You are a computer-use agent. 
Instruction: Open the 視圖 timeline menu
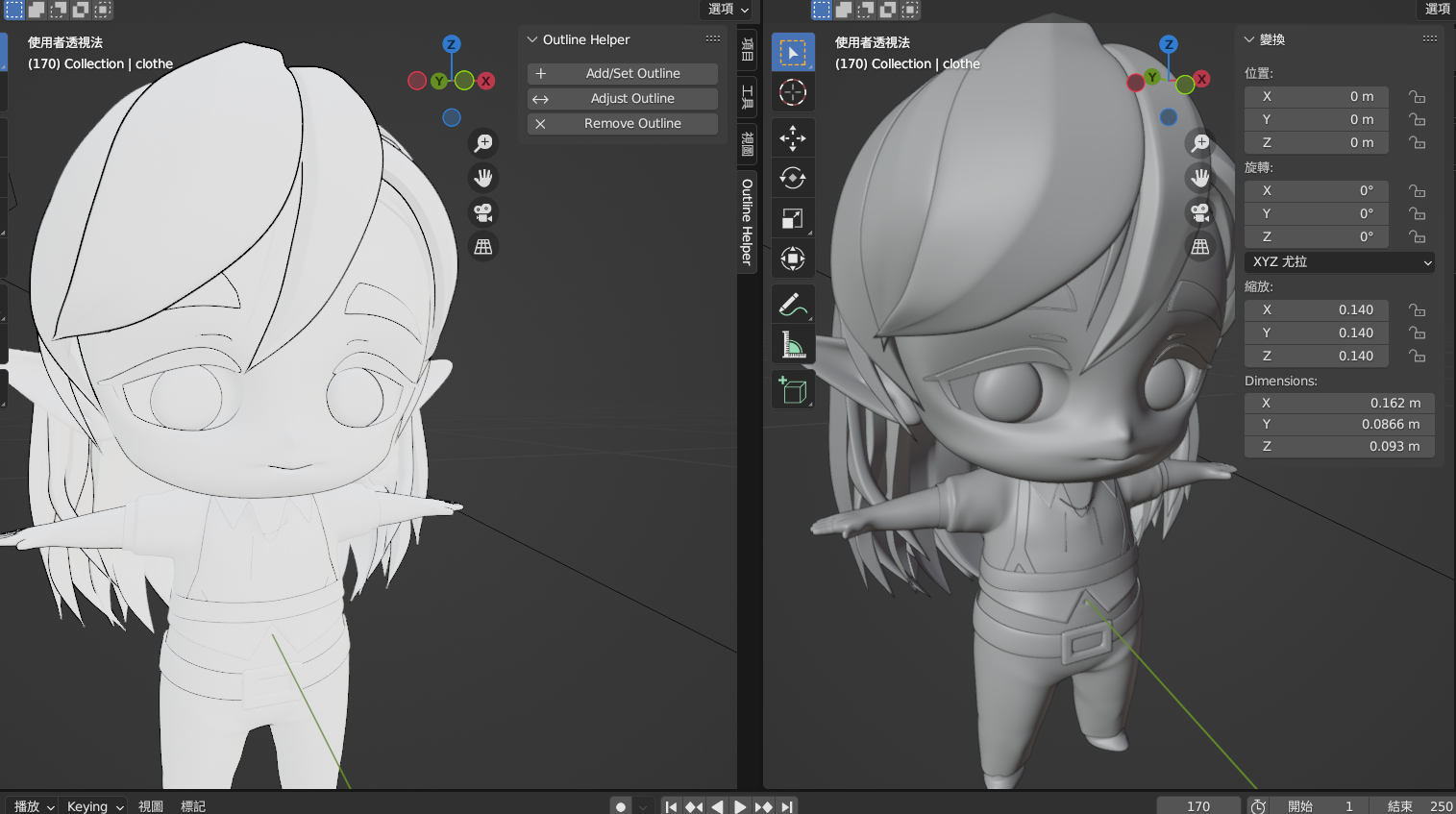coord(151,806)
